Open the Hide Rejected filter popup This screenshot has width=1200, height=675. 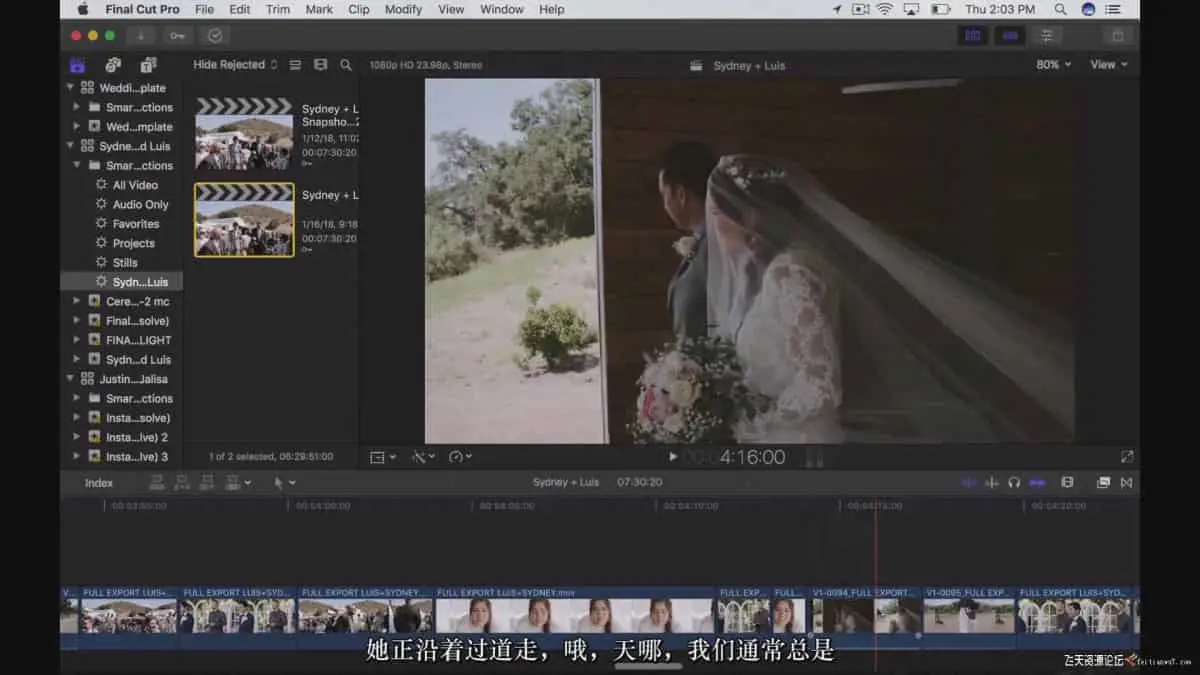point(235,65)
